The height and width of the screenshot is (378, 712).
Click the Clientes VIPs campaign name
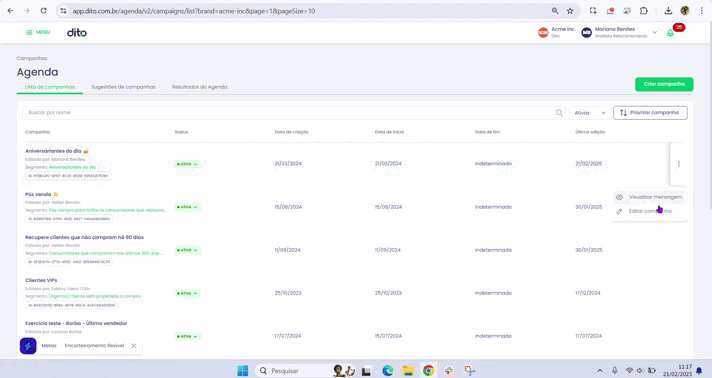(x=41, y=280)
